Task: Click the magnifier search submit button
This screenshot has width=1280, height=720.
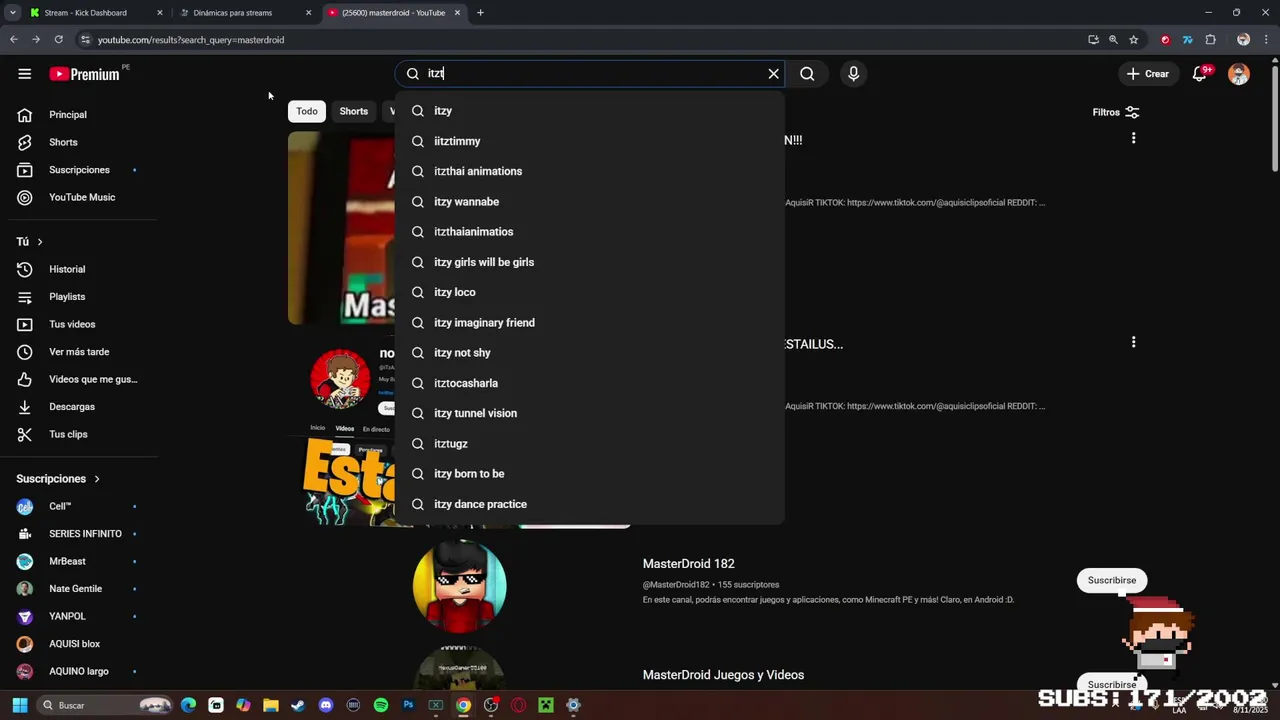Action: [807, 74]
